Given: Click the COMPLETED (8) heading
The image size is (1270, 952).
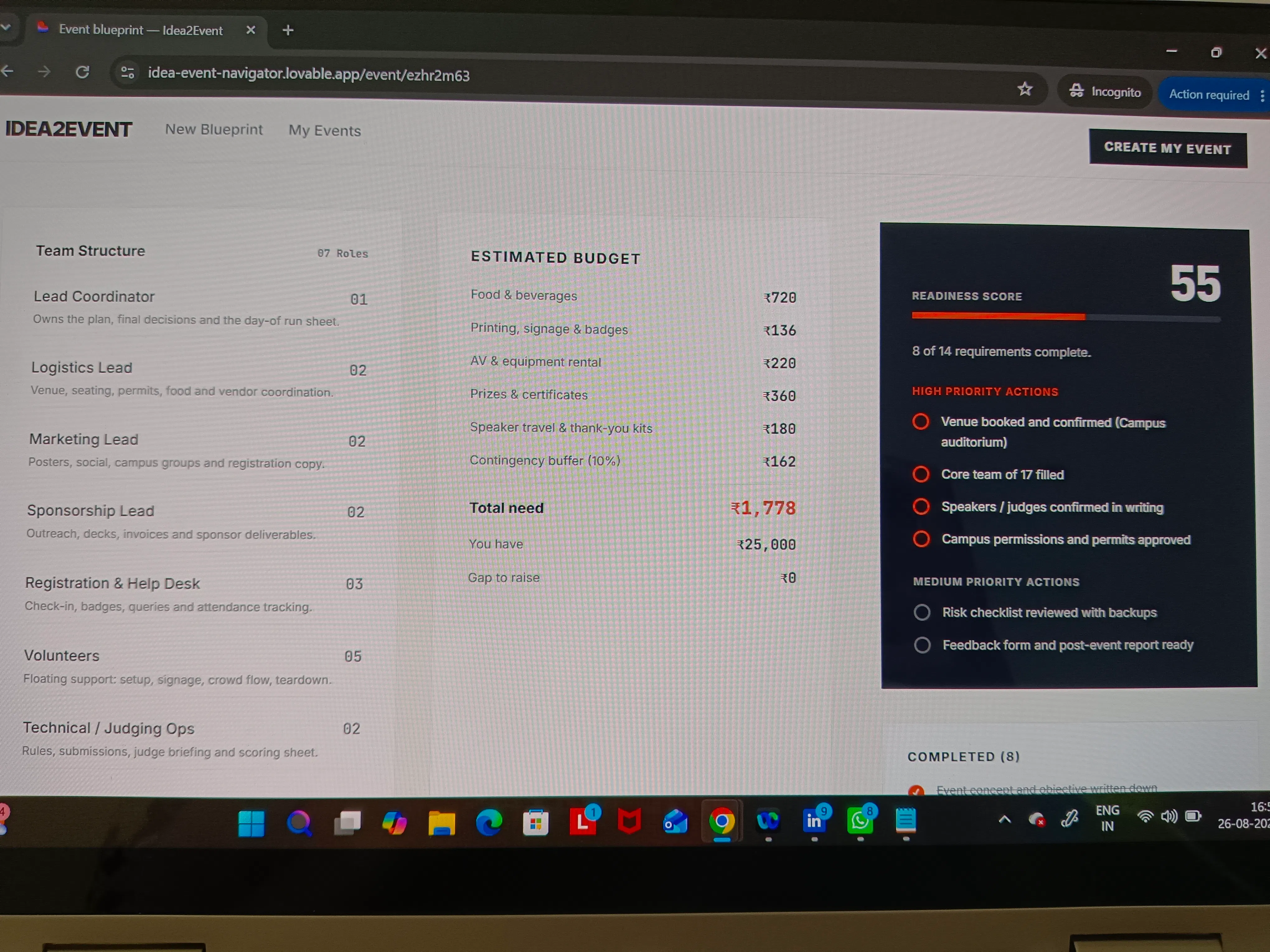Looking at the screenshot, I should click(x=963, y=756).
